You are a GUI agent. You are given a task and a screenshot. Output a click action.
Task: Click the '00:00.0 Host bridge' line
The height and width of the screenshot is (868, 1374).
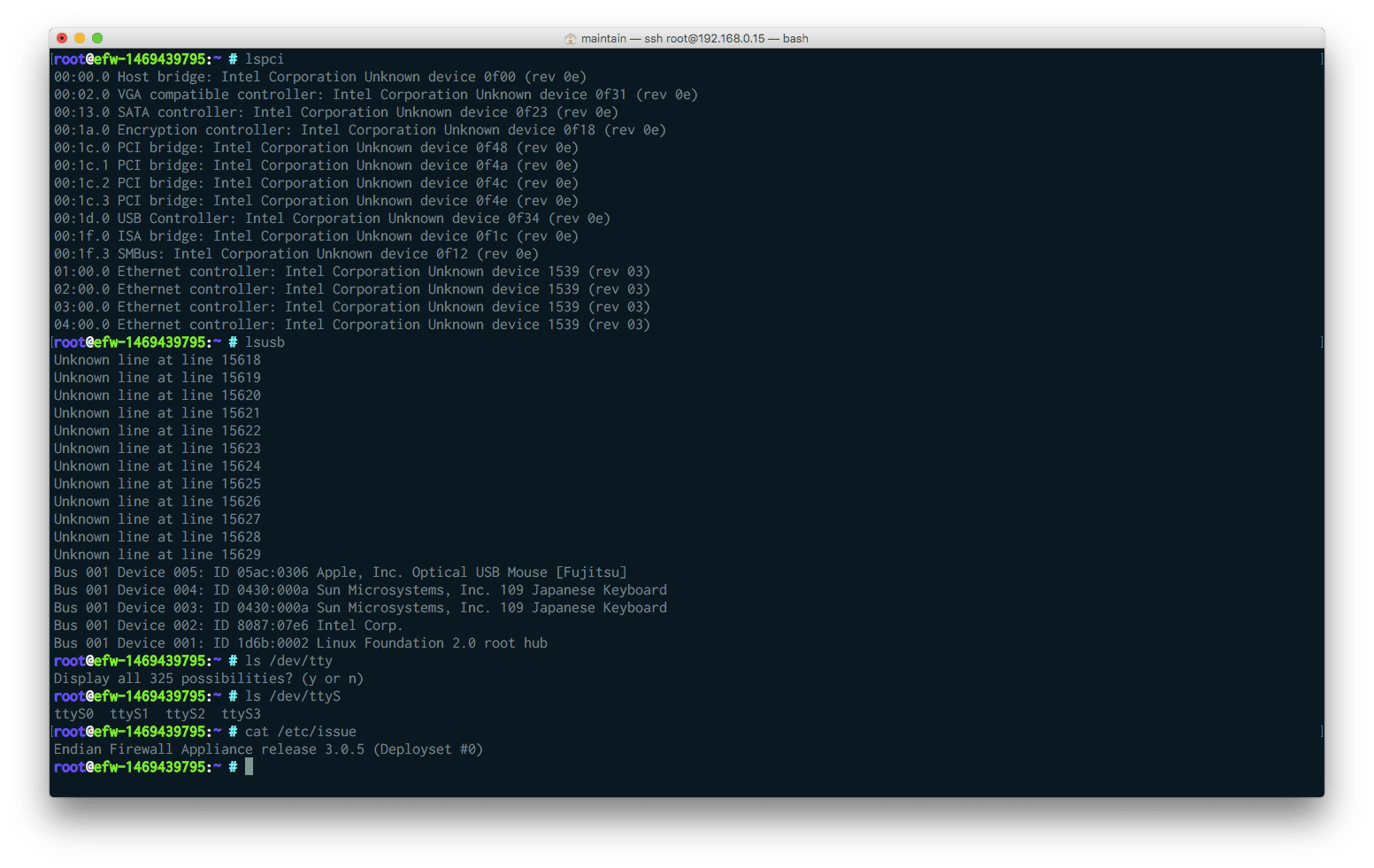[x=320, y=77]
